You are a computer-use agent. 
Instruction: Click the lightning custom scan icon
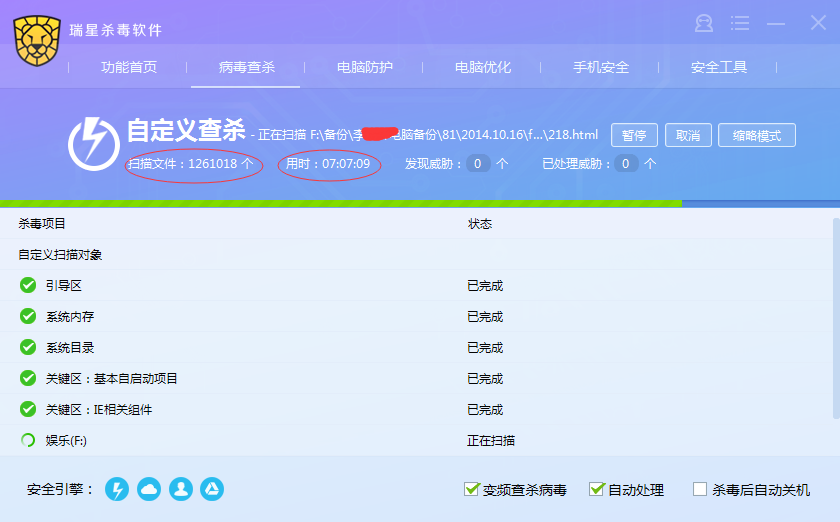(94, 144)
